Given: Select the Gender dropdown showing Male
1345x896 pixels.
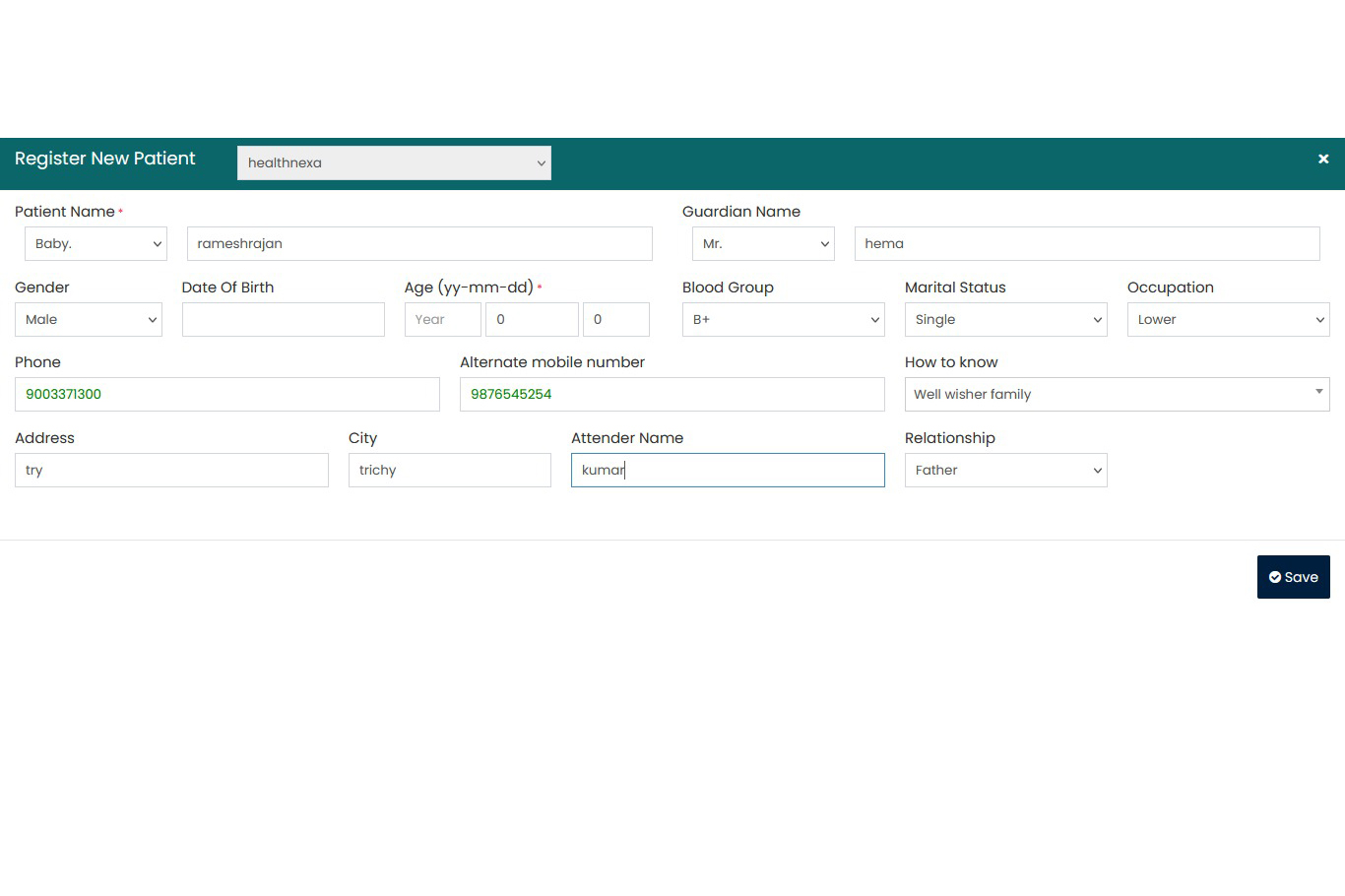Looking at the screenshot, I should coord(89,320).
